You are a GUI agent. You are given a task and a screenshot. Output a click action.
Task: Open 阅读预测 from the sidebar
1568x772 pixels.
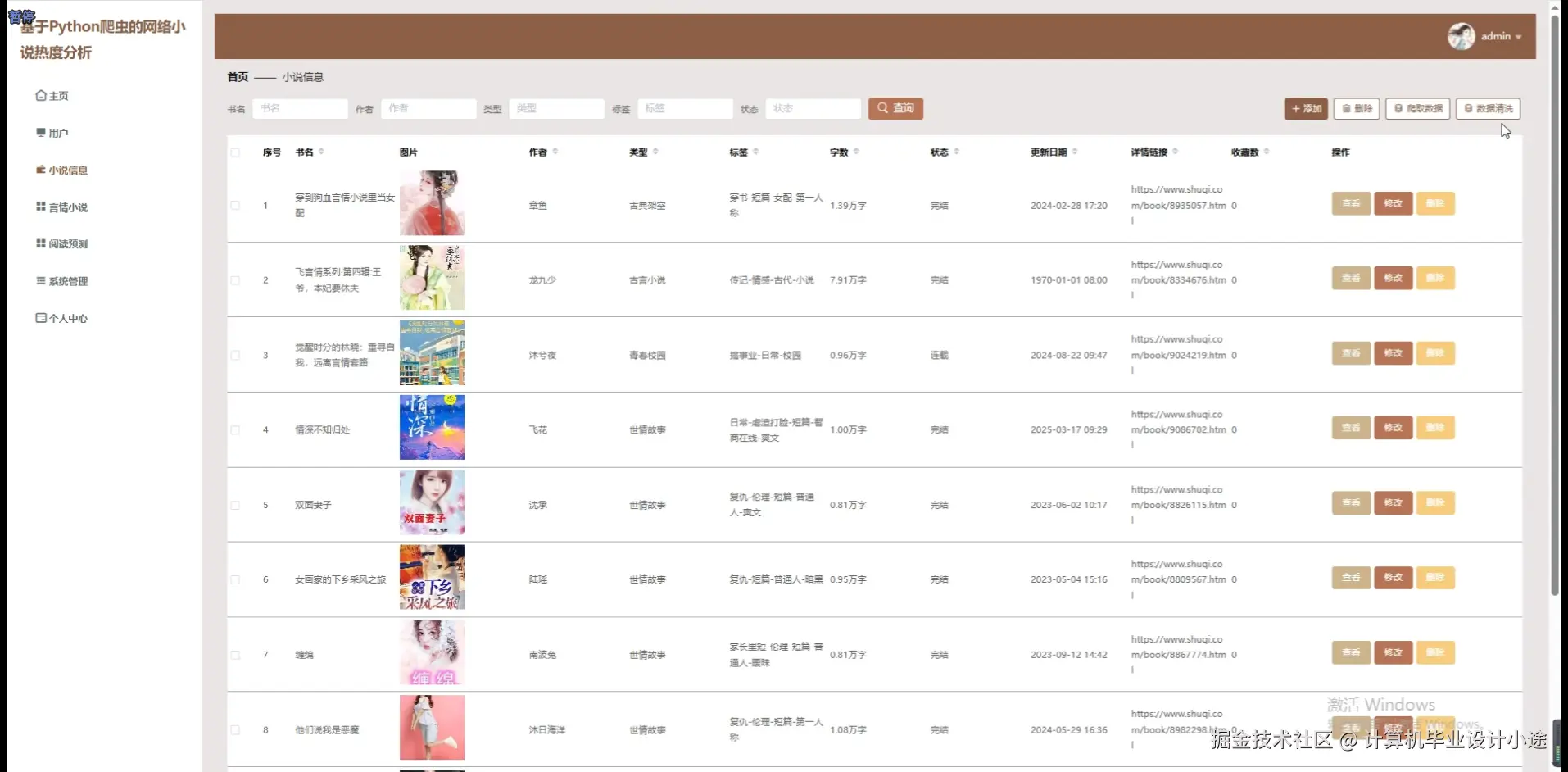pyautogui.click(x=61, y=244)
